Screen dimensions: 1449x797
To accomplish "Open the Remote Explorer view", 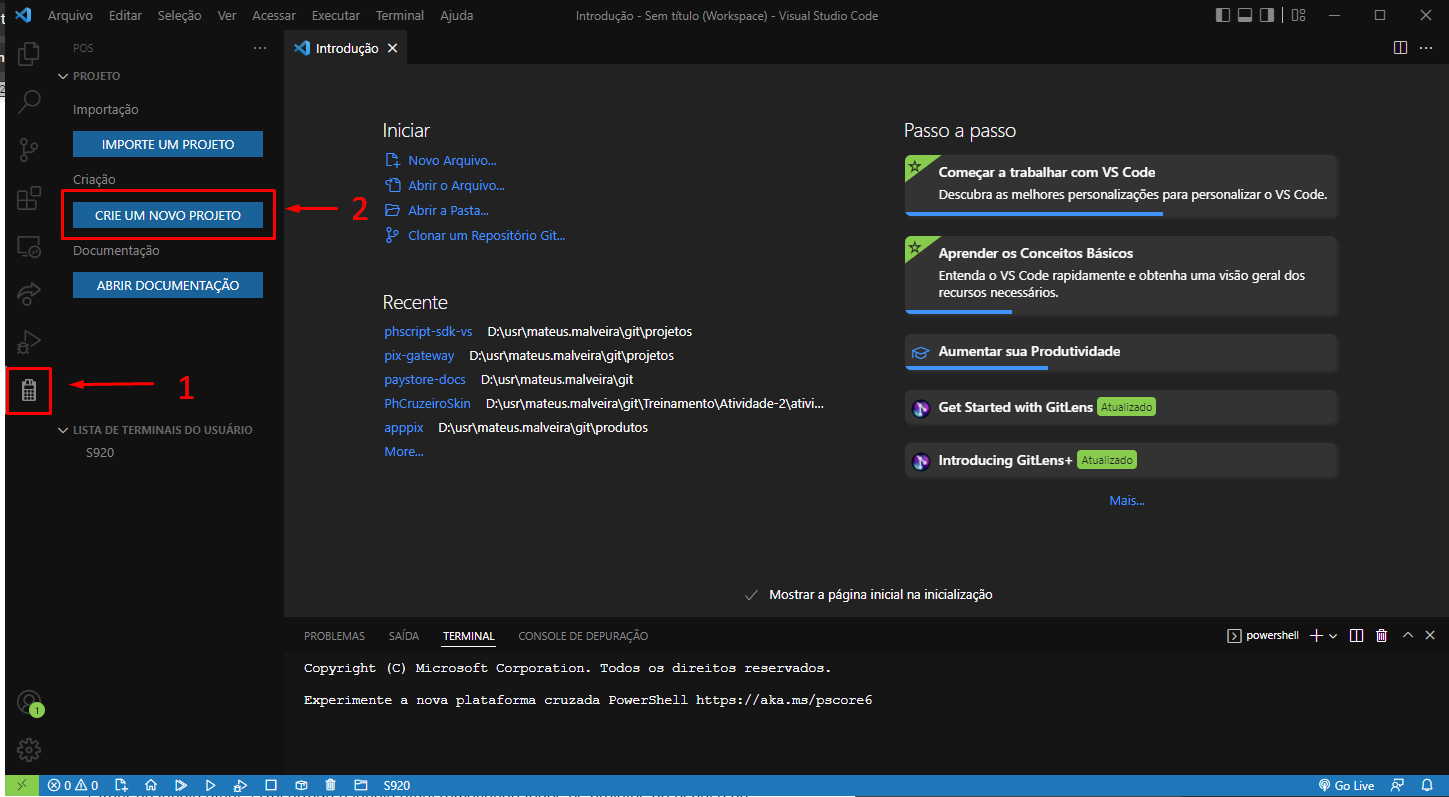I will 29,246.
